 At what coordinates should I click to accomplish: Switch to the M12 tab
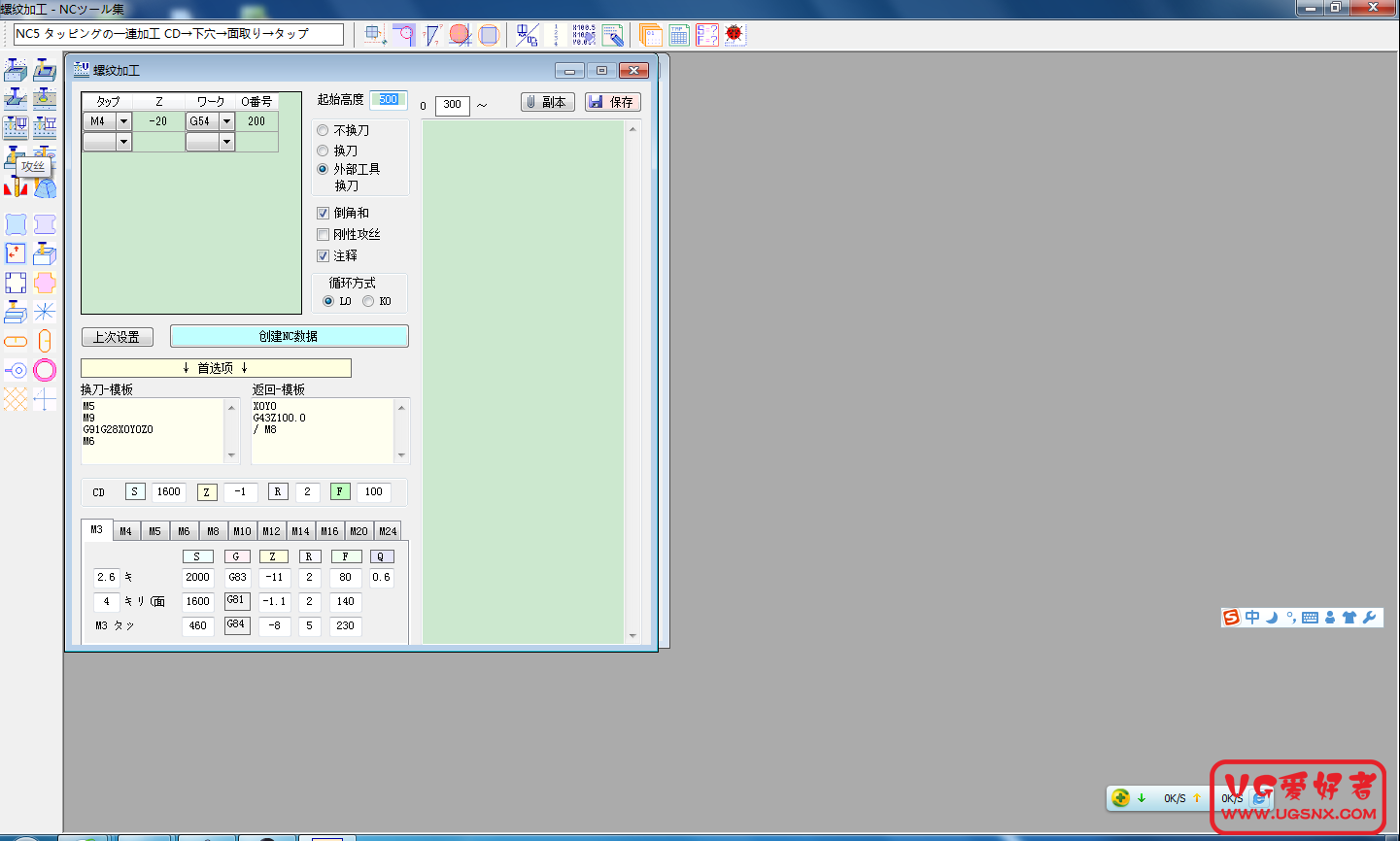(271, 531)
